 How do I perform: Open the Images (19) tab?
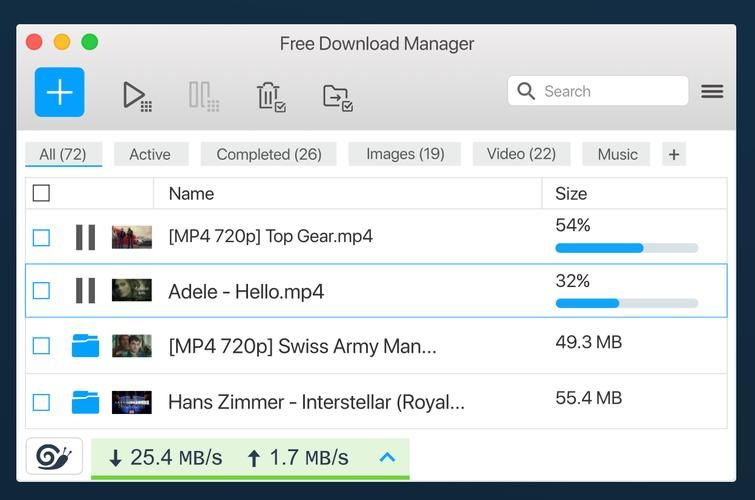point(405,154)
